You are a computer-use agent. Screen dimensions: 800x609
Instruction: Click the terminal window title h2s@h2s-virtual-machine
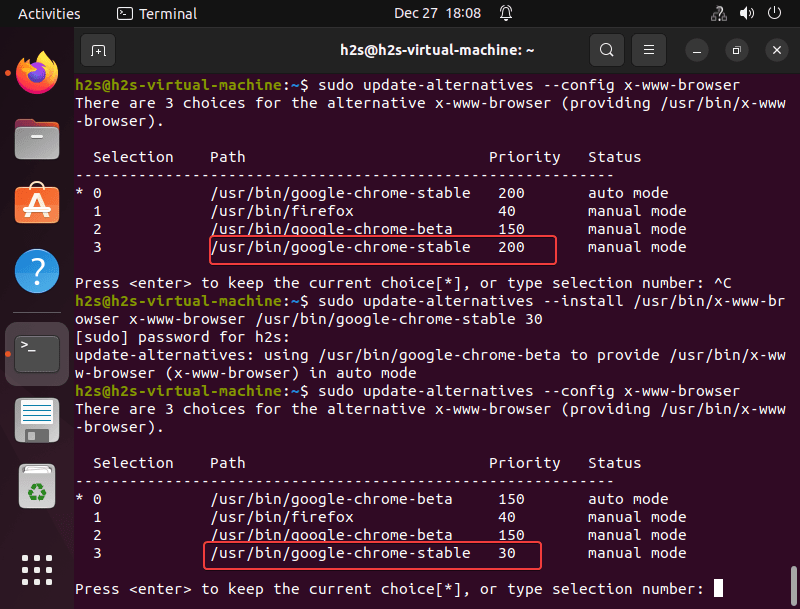437,50
